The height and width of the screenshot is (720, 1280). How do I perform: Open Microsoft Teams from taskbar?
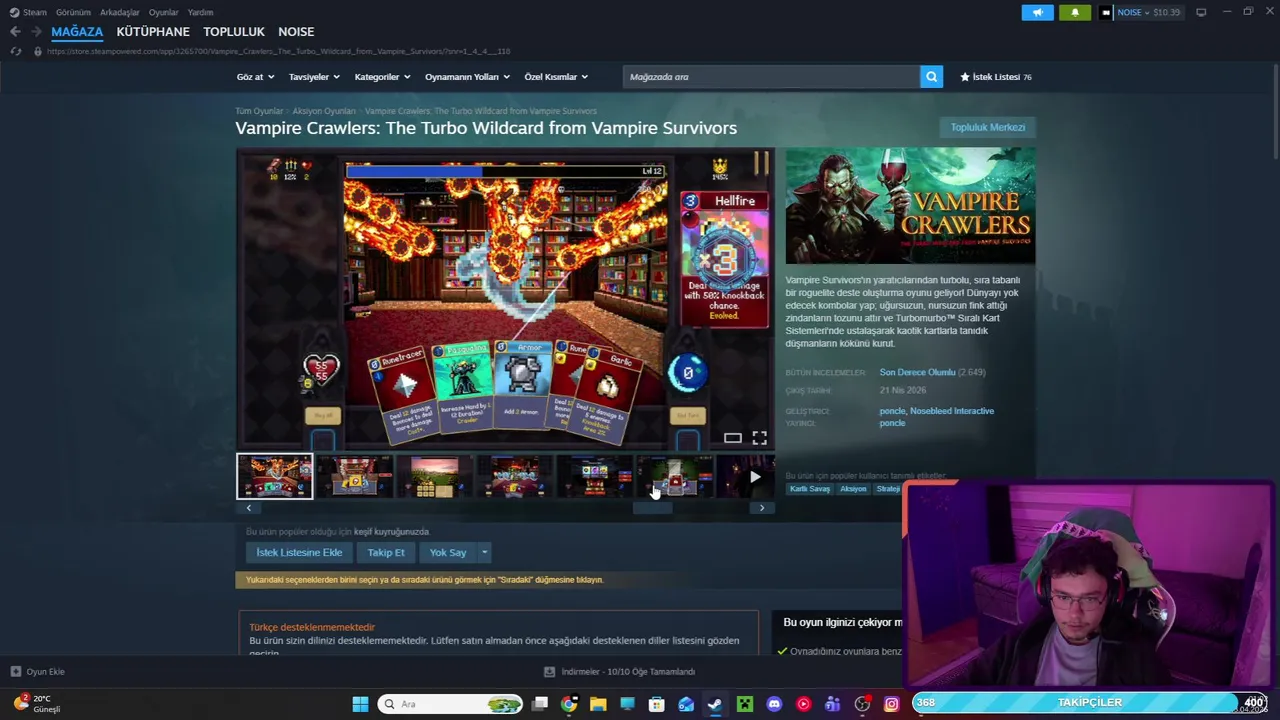(x=832, y=704)
